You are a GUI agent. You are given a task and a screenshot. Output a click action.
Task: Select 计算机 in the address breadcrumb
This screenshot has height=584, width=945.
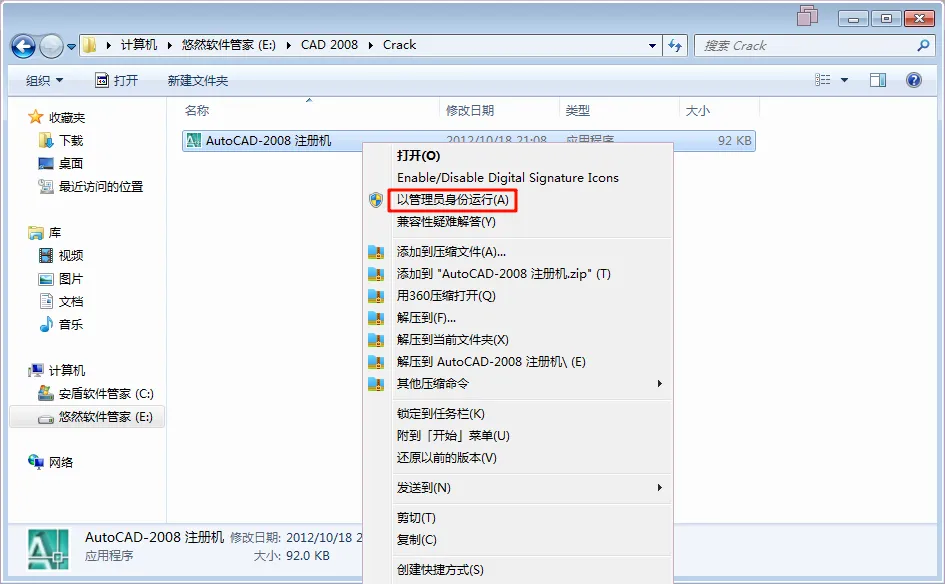tap(139, 45)
